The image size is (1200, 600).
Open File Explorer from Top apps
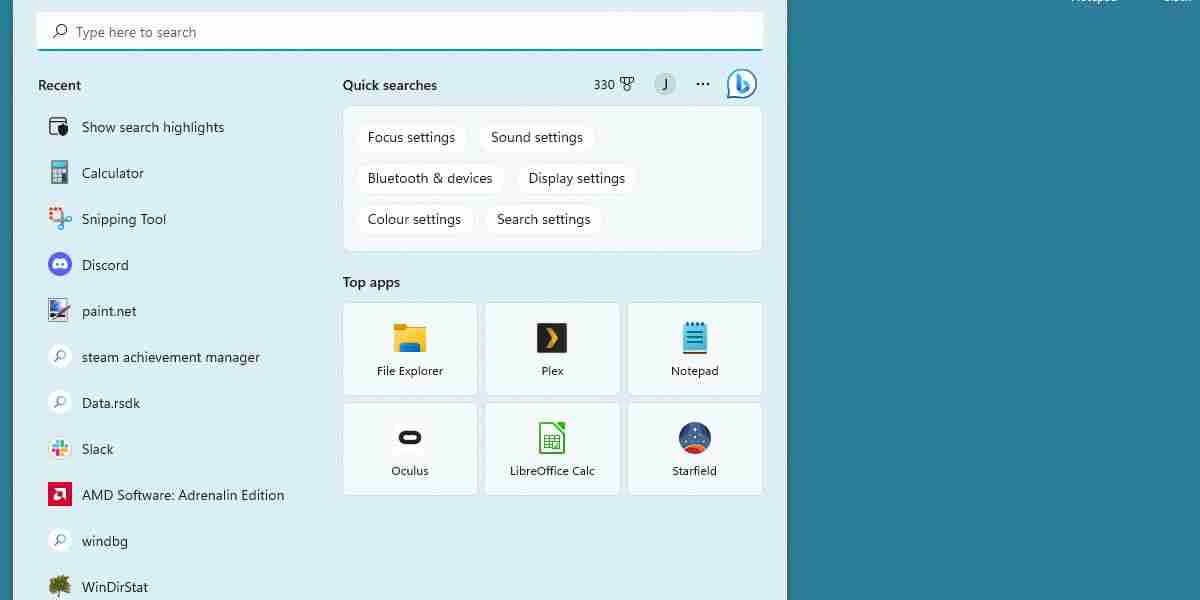pos(410,348)
